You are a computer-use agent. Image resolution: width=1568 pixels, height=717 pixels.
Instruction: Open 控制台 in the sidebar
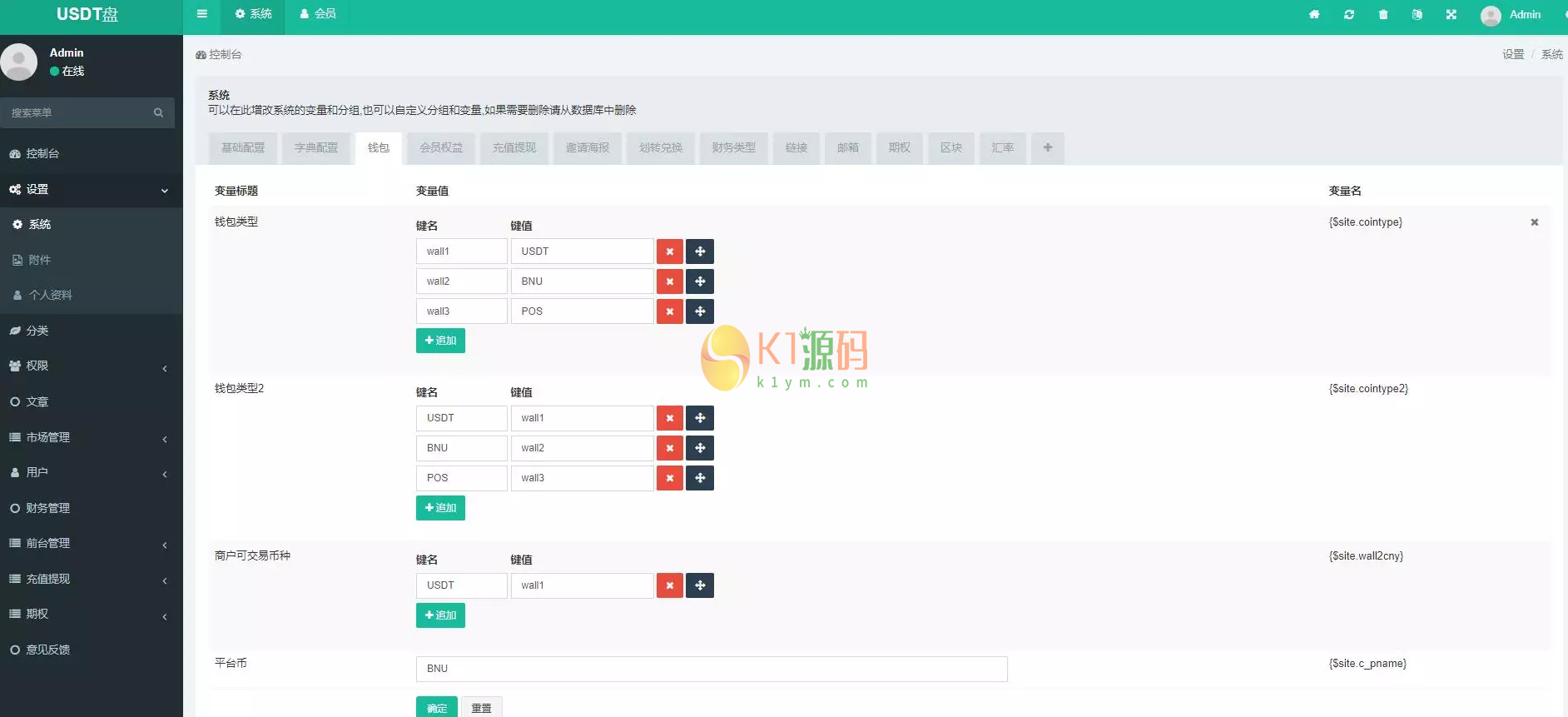(x=91, y=154)
